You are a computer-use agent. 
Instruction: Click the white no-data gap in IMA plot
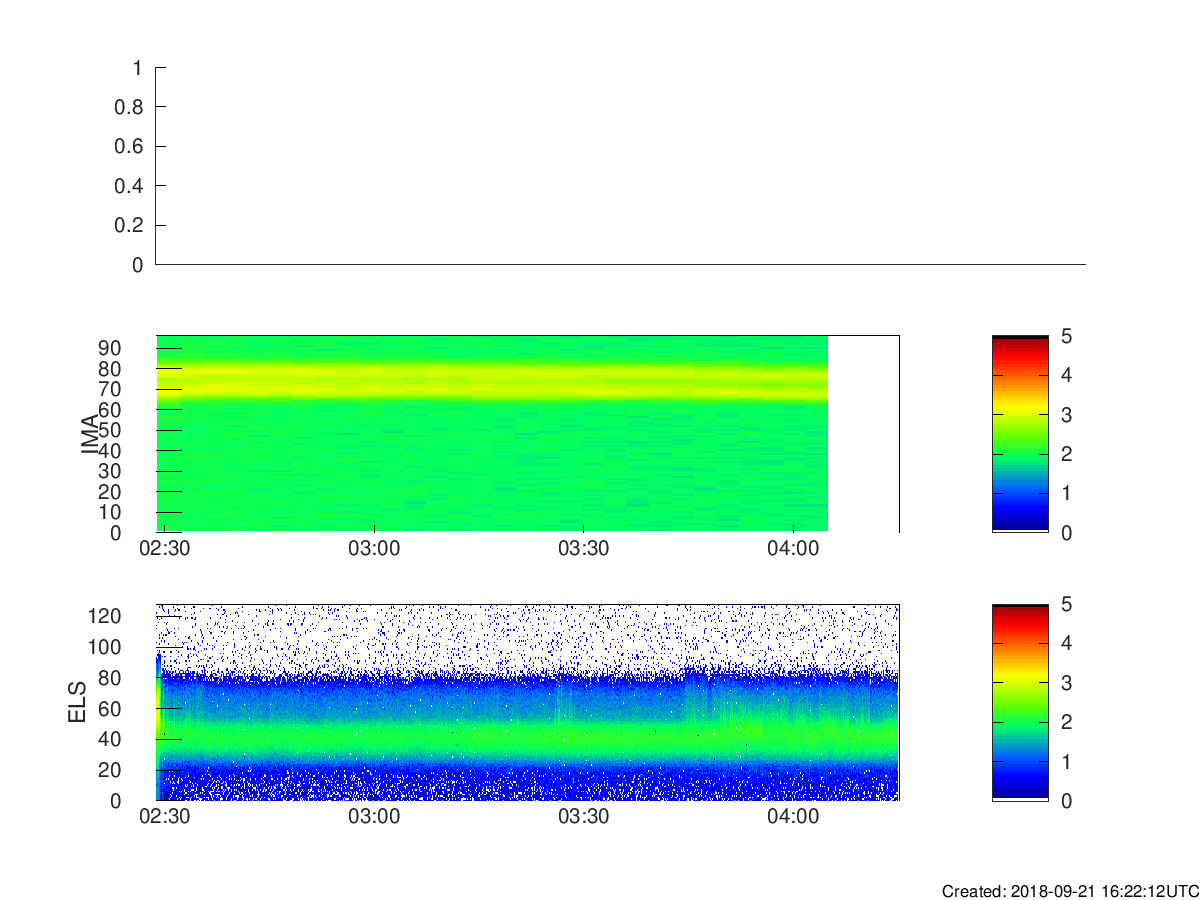coord(863,434)
